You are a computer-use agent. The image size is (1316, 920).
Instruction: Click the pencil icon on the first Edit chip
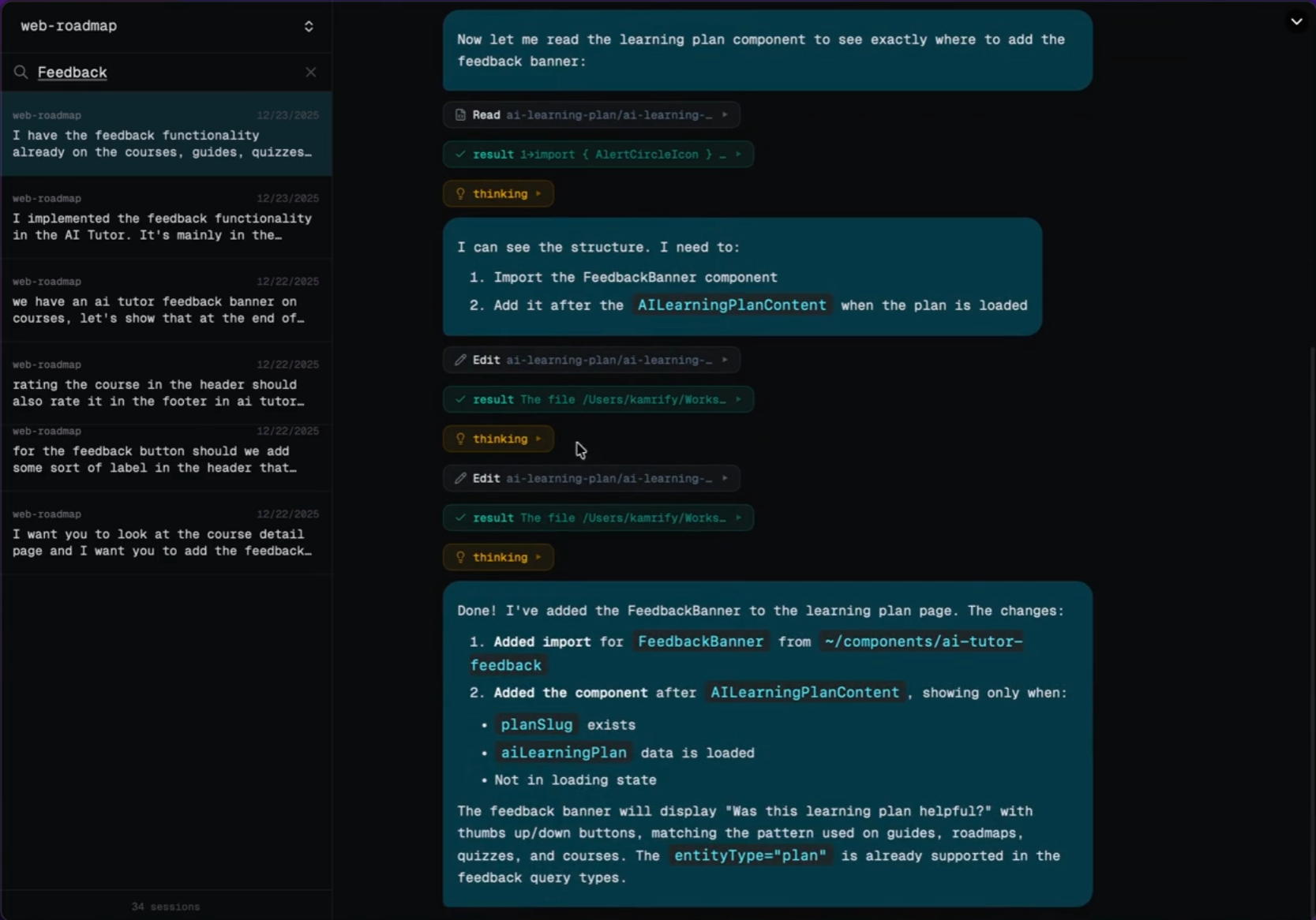461,360
